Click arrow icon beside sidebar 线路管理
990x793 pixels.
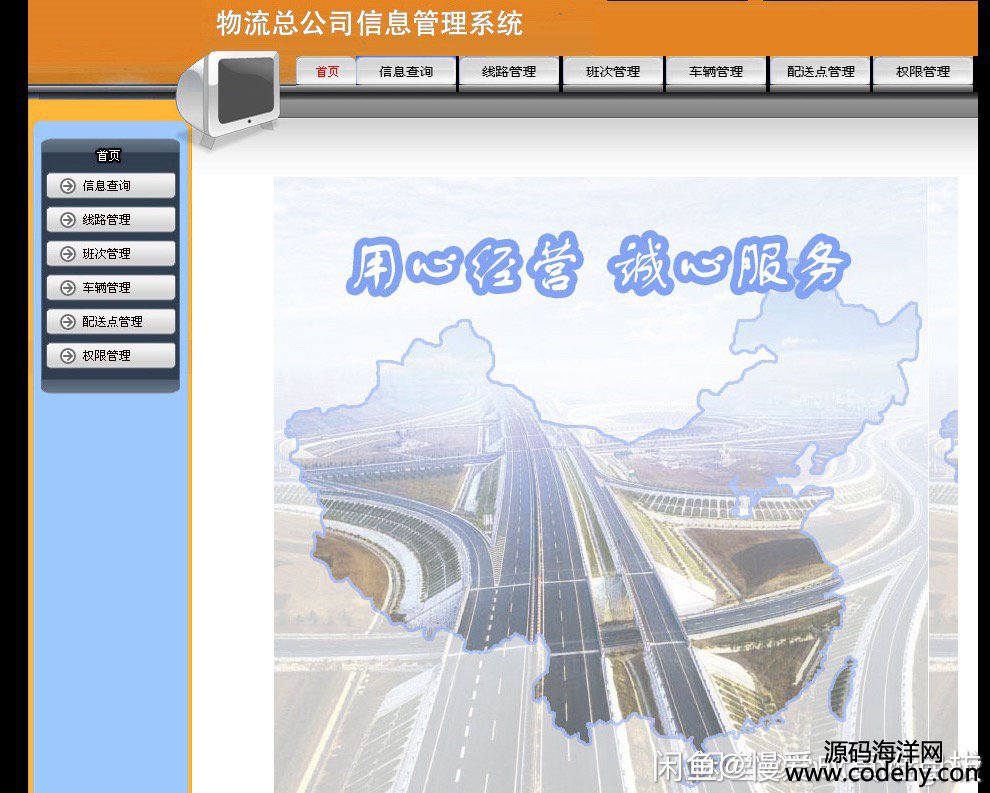(x=68, y=220)
